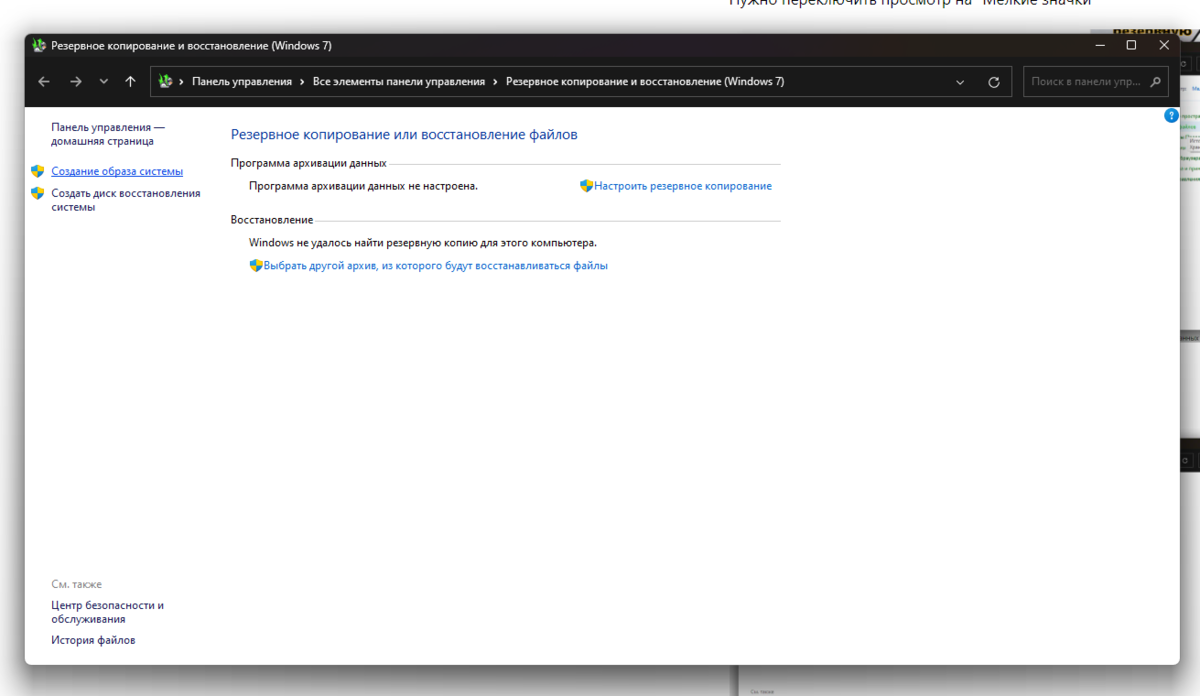Click text 'Программа архивации данных не настроена.'
1200x696 pixels.
coord(363,186)
